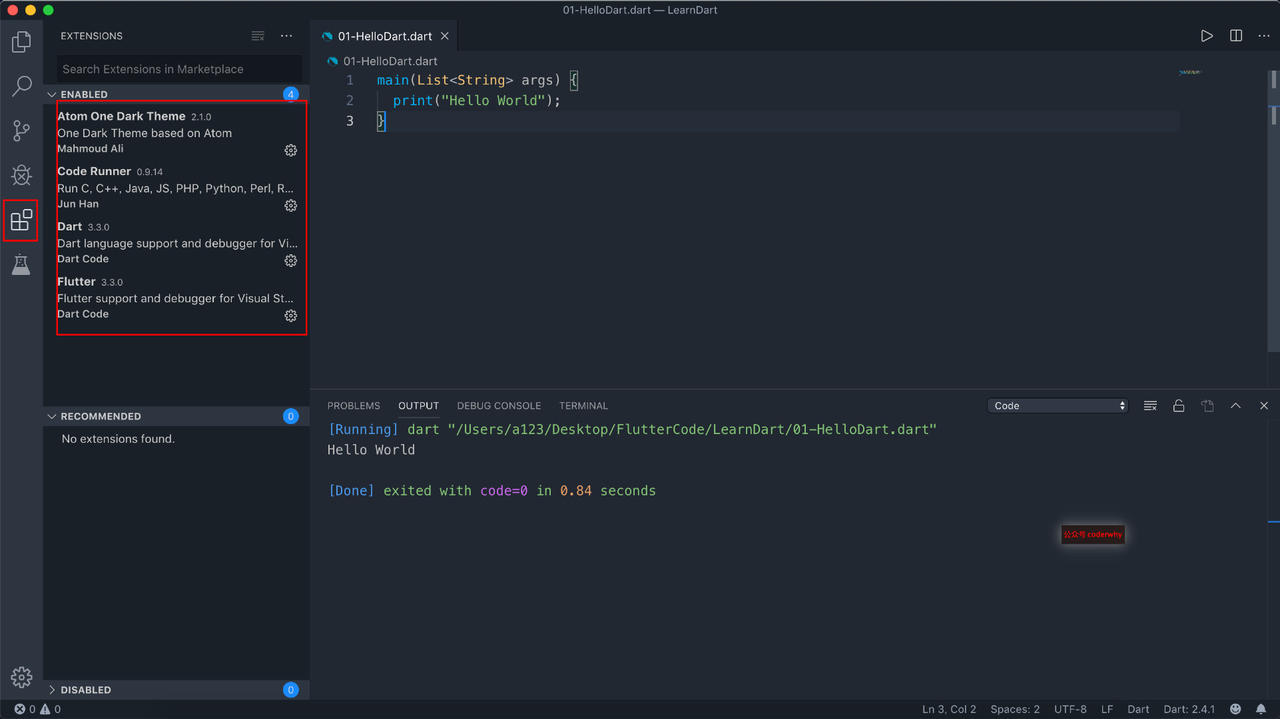The width and height of the screenshot is (1280, 719).
Task: Click the "[Done] exited with code=0" line
Action: coord(492,491)
